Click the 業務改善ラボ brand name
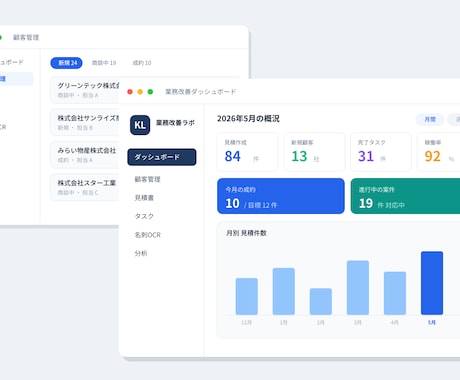The width and height of the screenshot is (460, 380). click(x=175, y=123)
